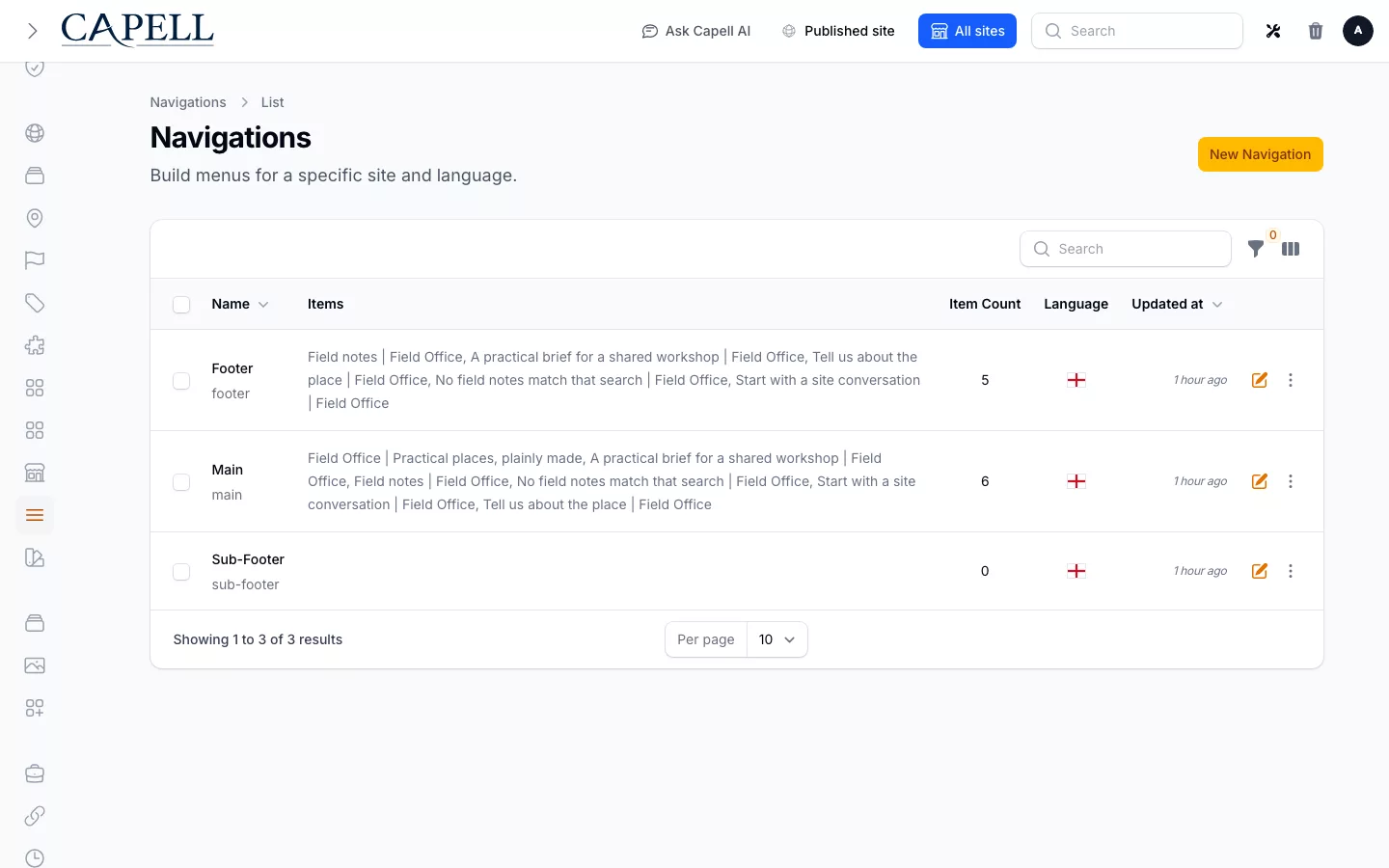
Task: Select the Item Count column header
Action: tap(984, 304)
